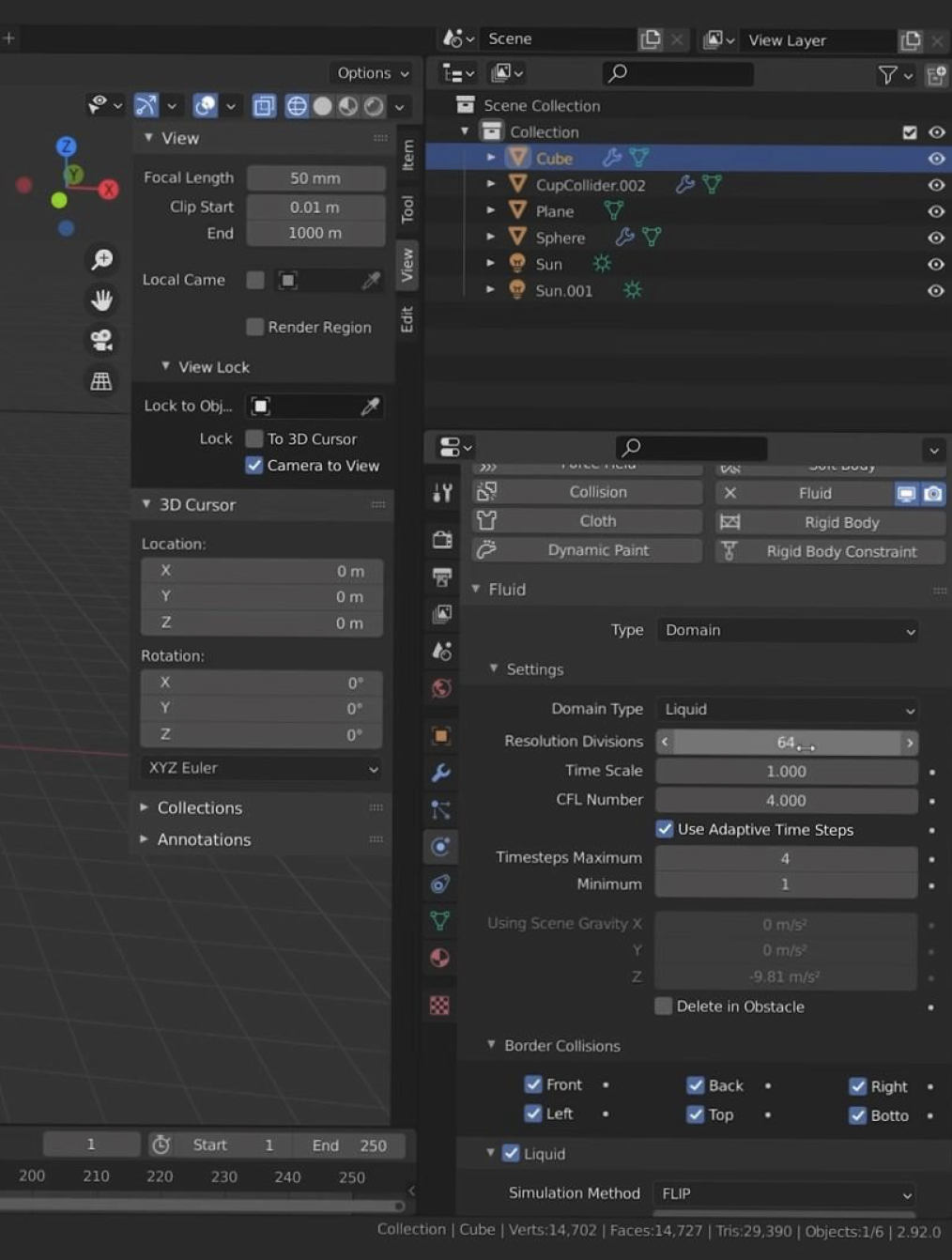Collapse the 3D Cursor panel

(x=146, y=504)
